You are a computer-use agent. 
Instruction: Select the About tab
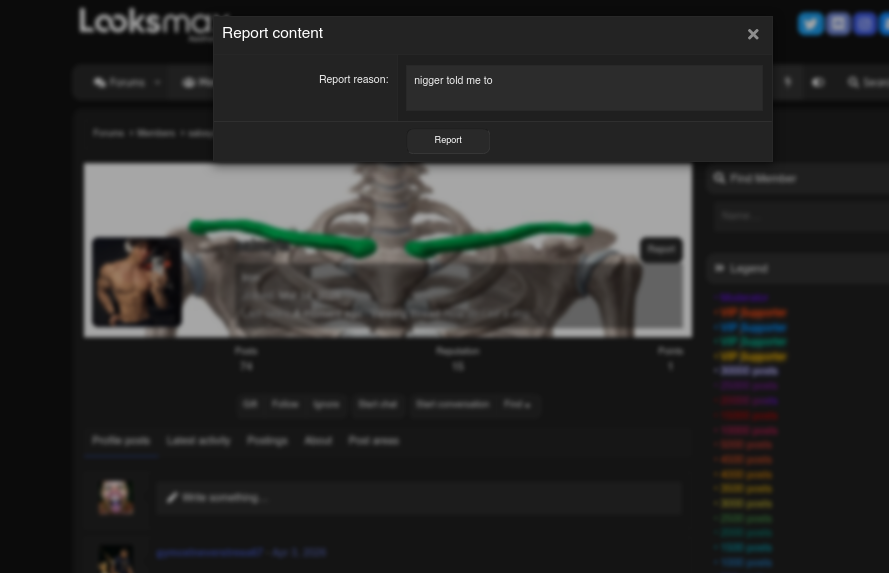318,441
